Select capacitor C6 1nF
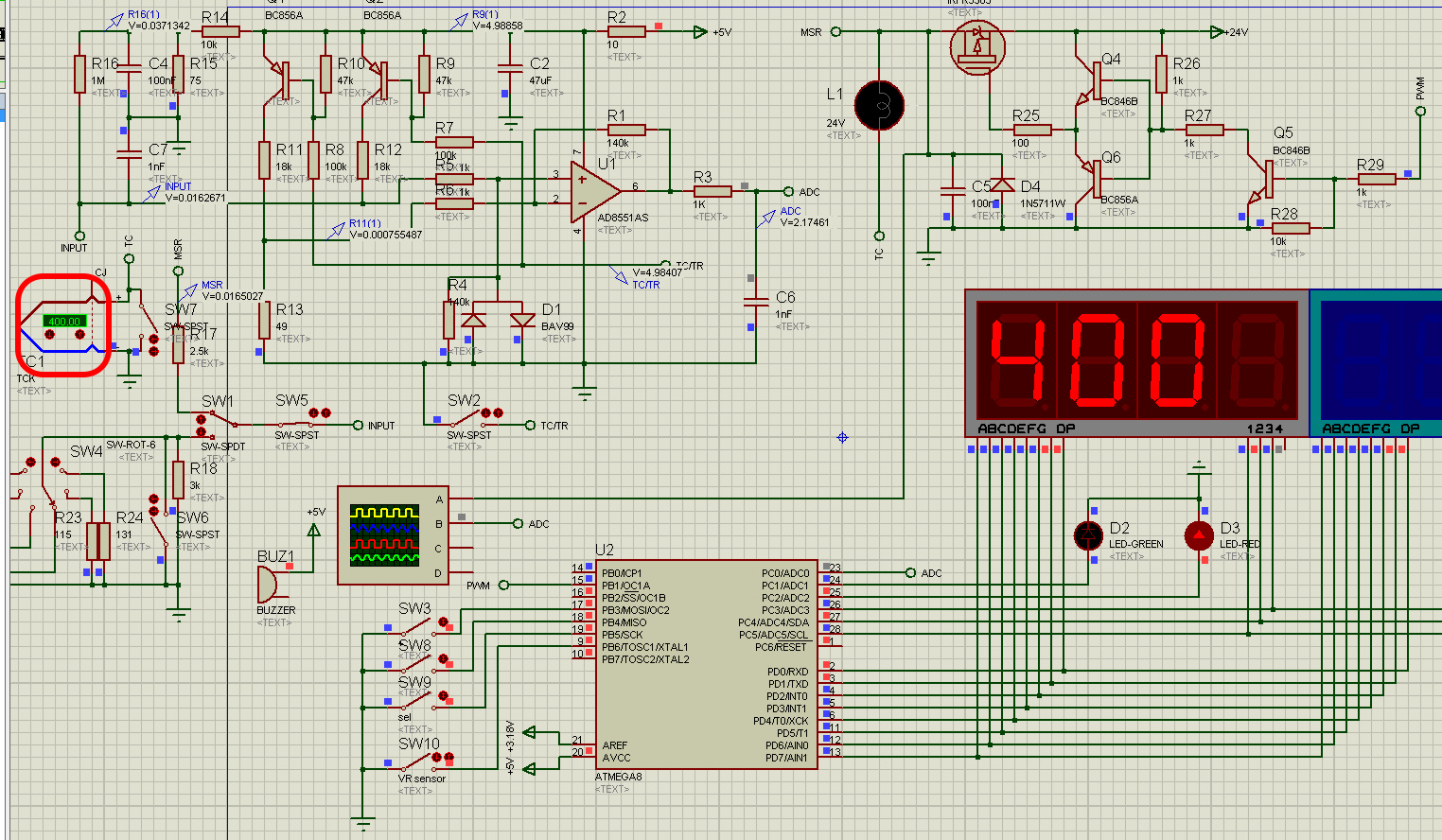Screen dimensions: 1442x840 756,302
